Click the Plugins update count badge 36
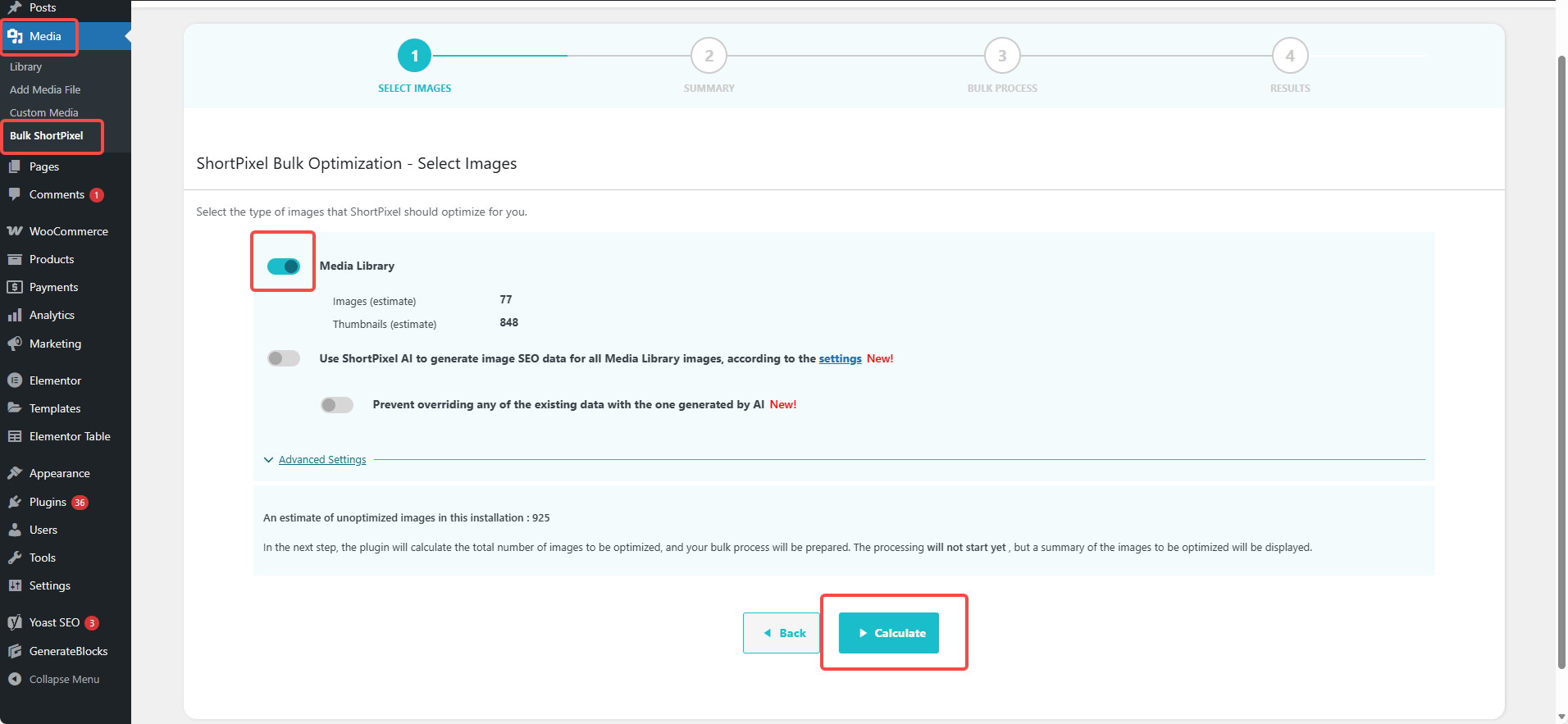 tap(80, 503)
